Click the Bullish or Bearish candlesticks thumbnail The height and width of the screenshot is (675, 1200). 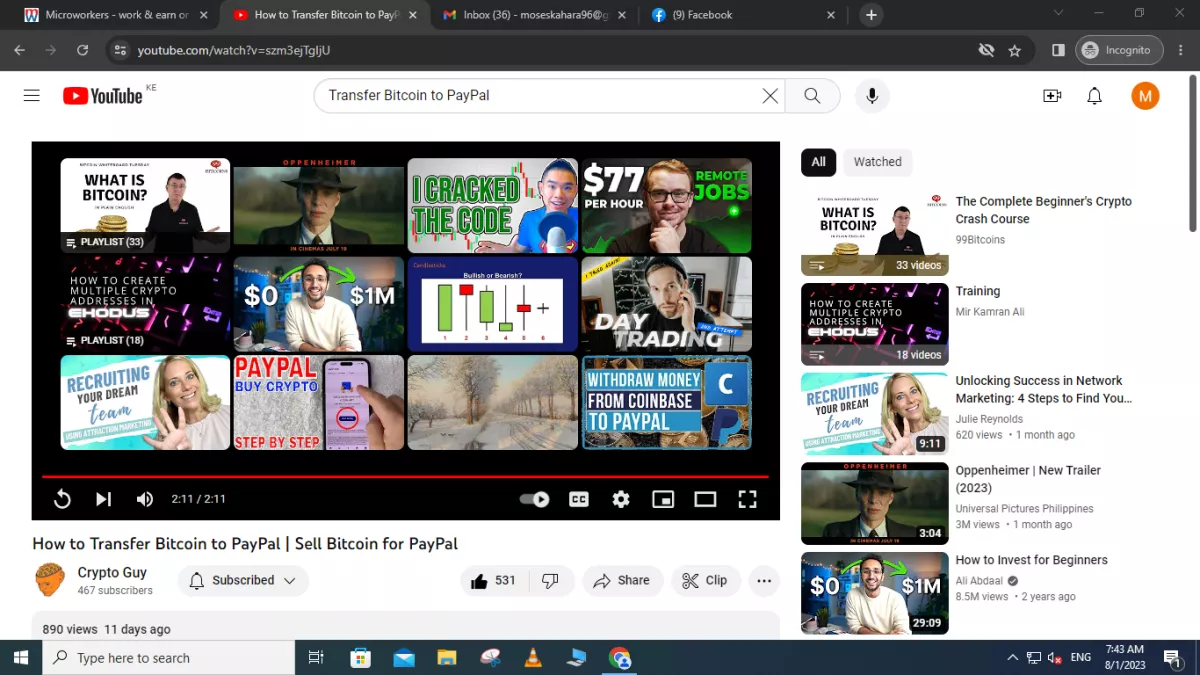[x=493, y=304]
